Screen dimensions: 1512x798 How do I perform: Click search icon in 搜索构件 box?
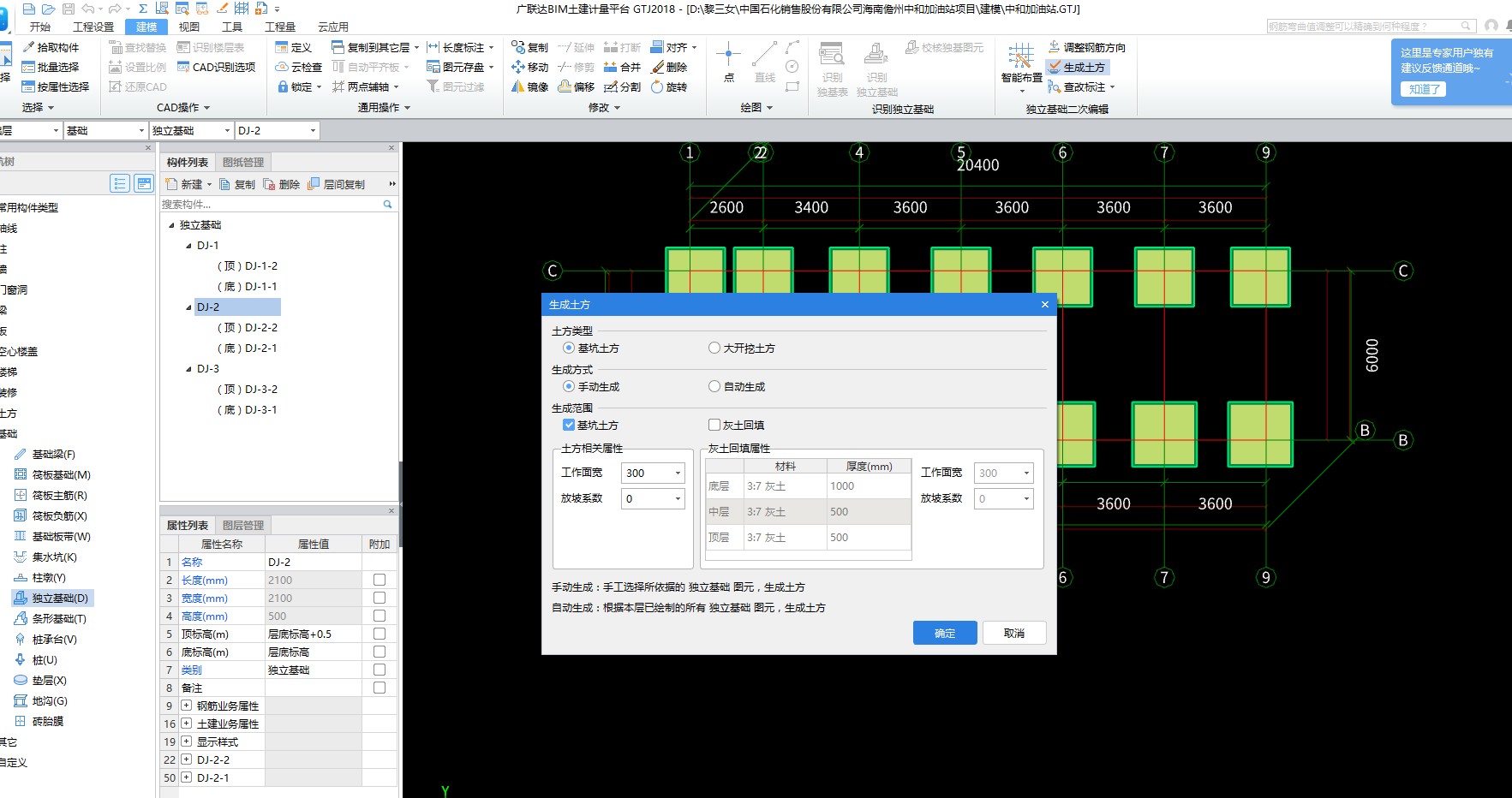pos(387,204)
